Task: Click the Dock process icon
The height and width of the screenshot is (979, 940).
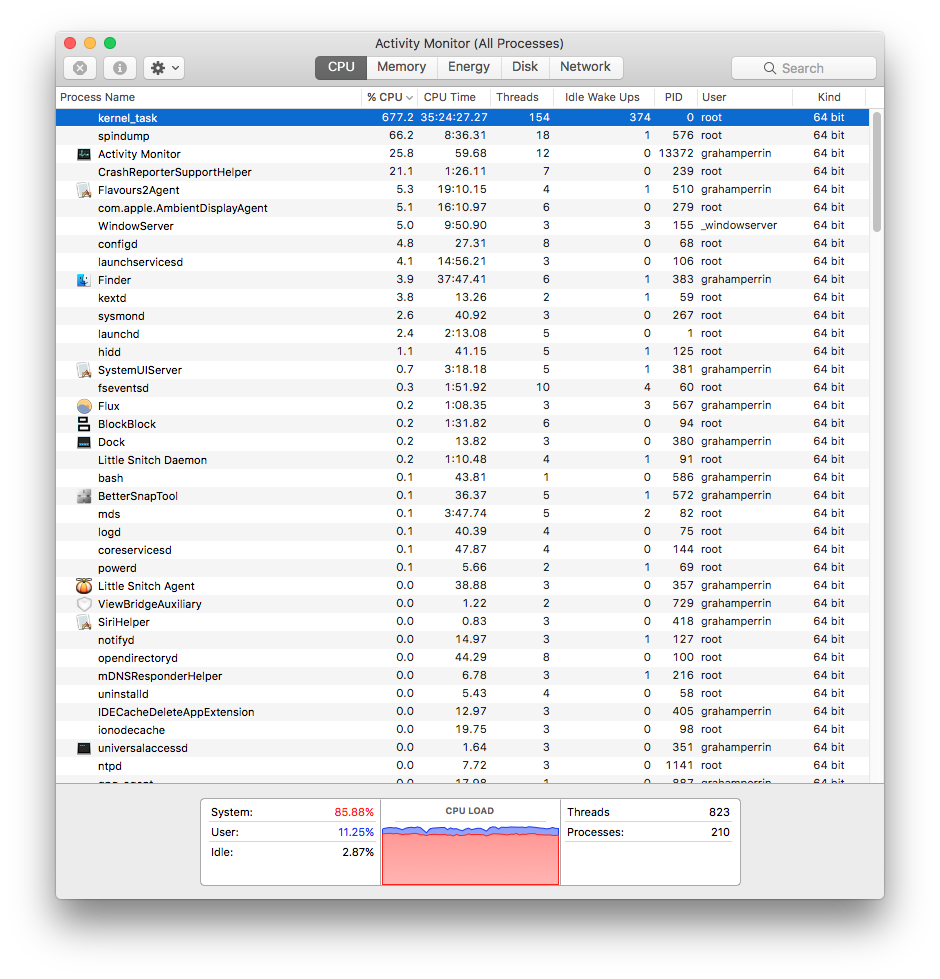Action: point(84,442)
